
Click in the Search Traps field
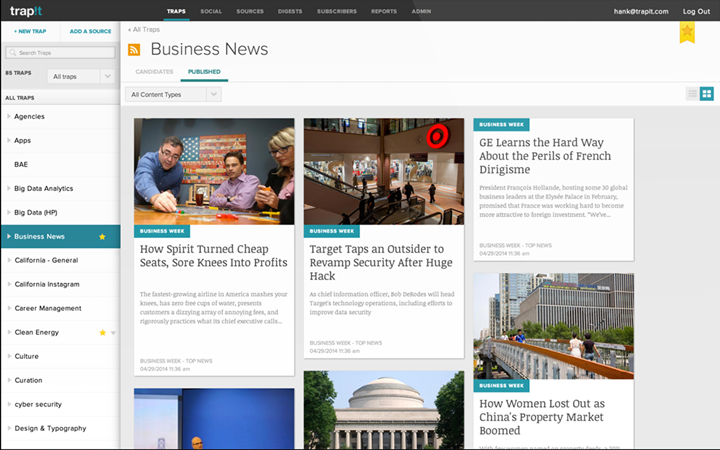point(60,52)
